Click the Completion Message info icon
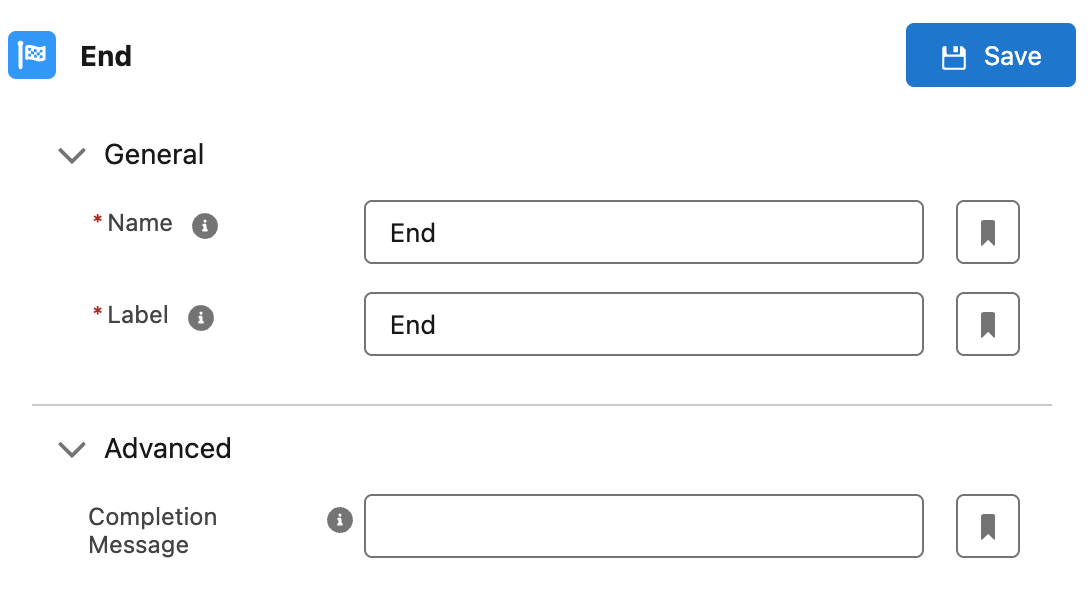The width and height of the screenshot is (1088, 594). coord(340,520)
